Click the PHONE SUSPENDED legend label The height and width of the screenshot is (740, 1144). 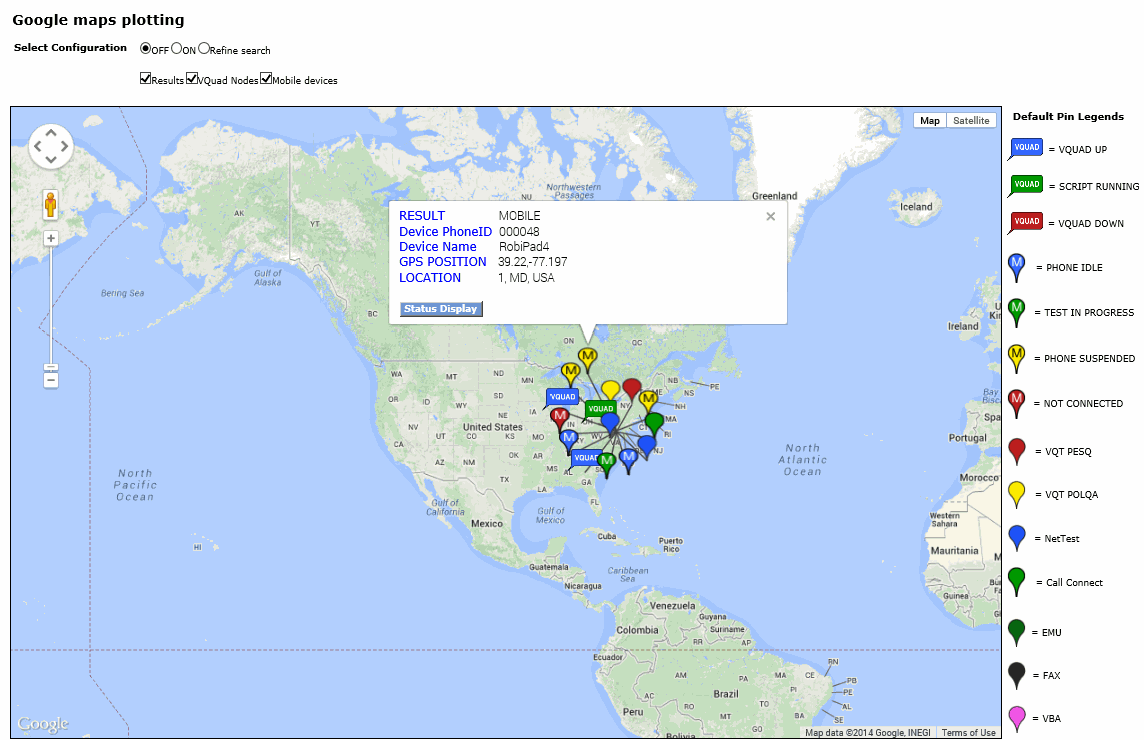(1089, 359)
